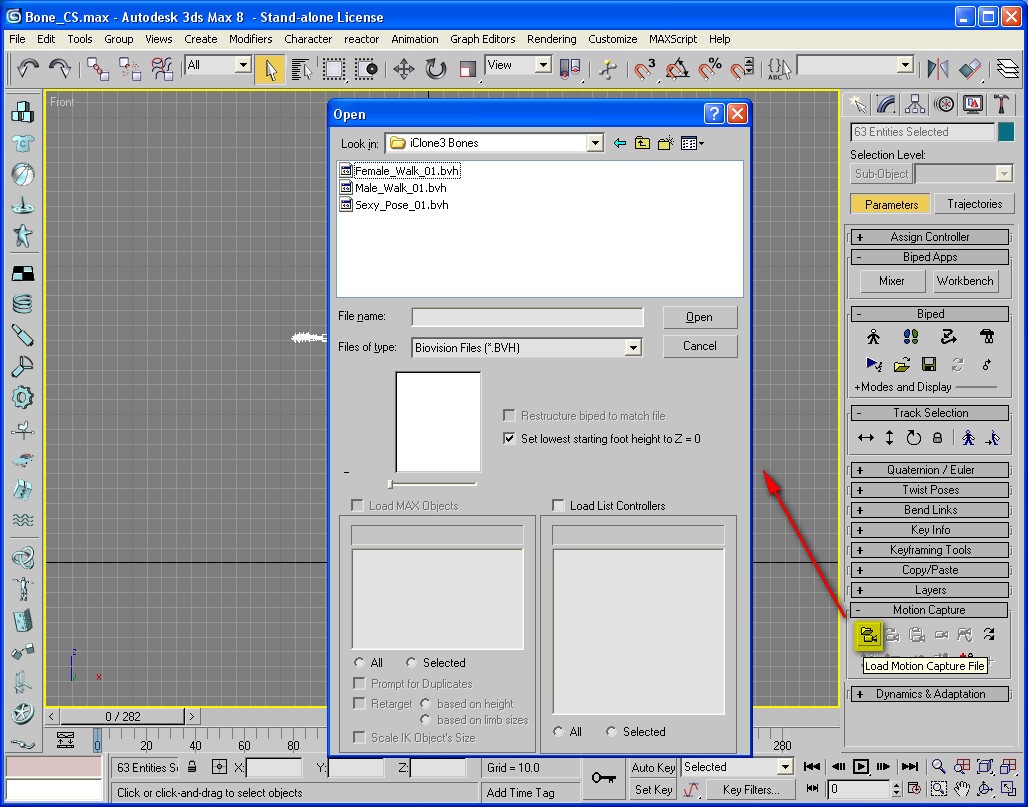Check the Load List Controllers checkbox

coord(557,505)
